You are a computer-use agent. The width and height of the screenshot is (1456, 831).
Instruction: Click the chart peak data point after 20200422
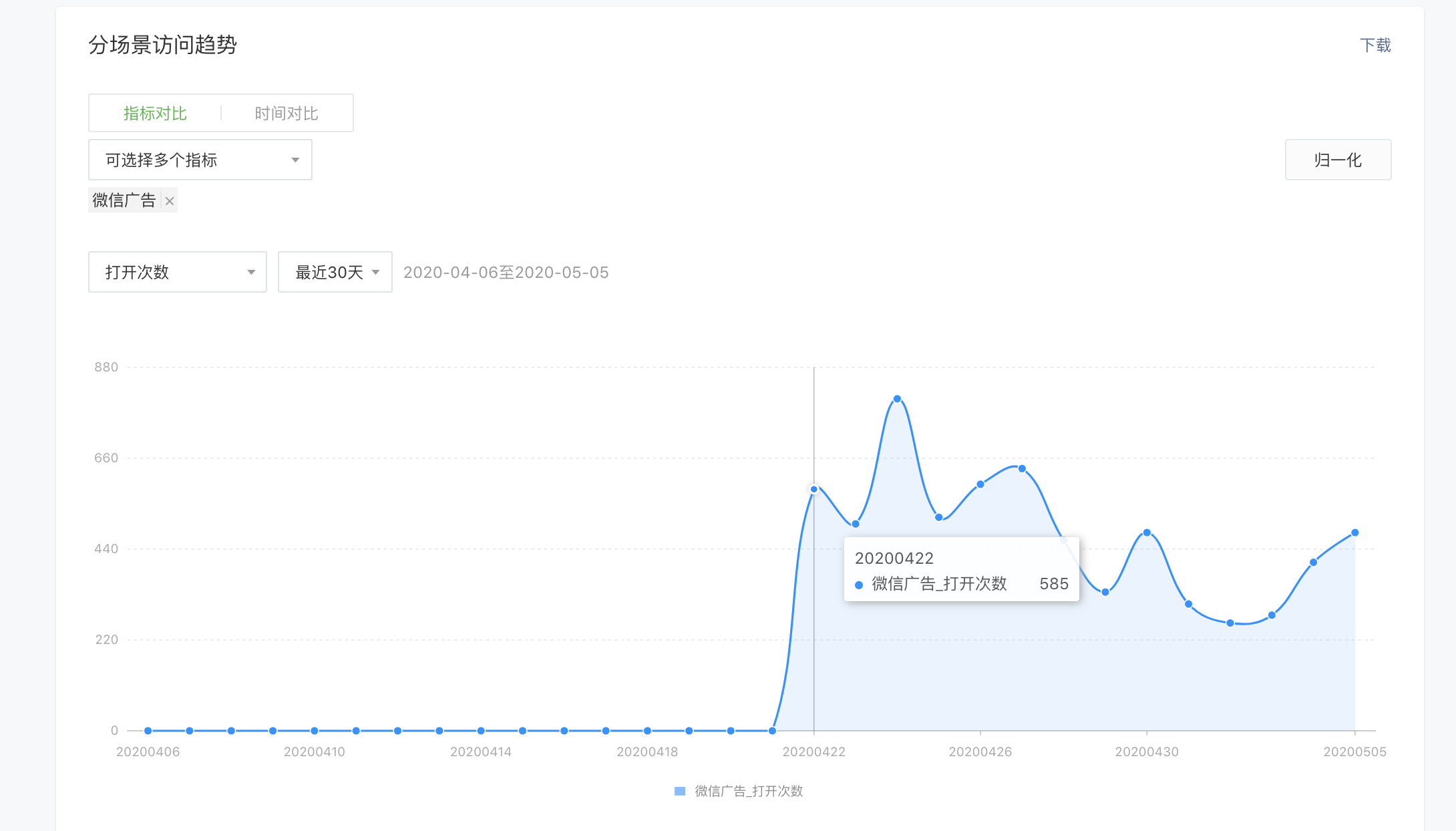click(x=897, y=399)
